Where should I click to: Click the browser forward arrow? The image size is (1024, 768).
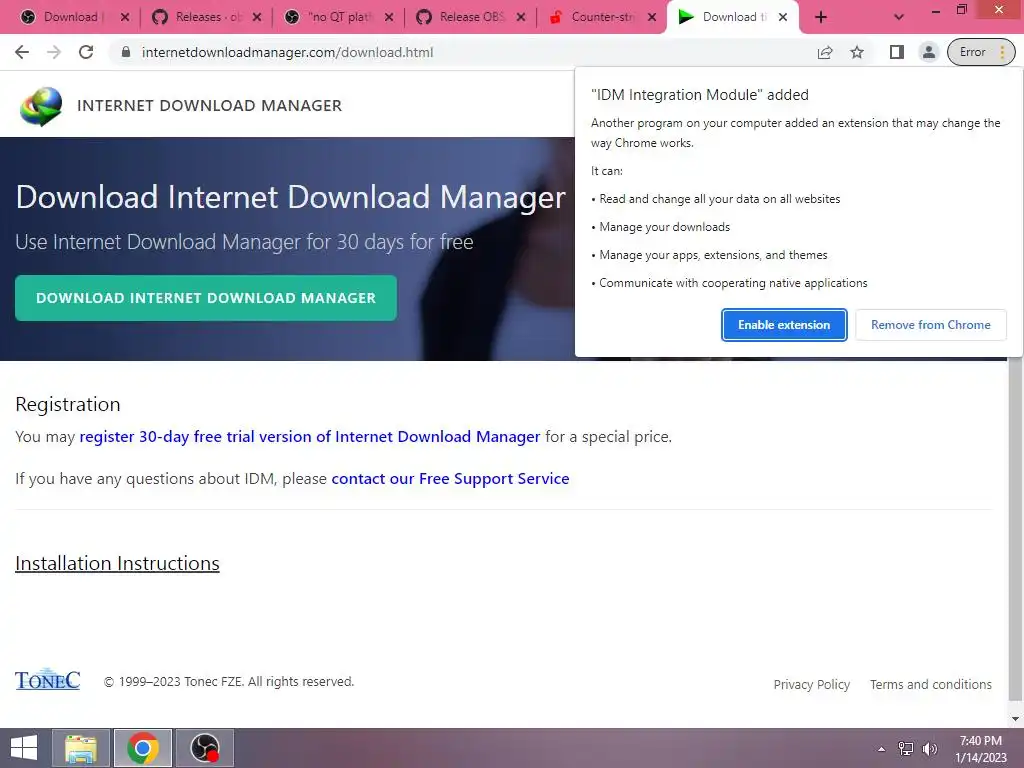coord(54,52)
